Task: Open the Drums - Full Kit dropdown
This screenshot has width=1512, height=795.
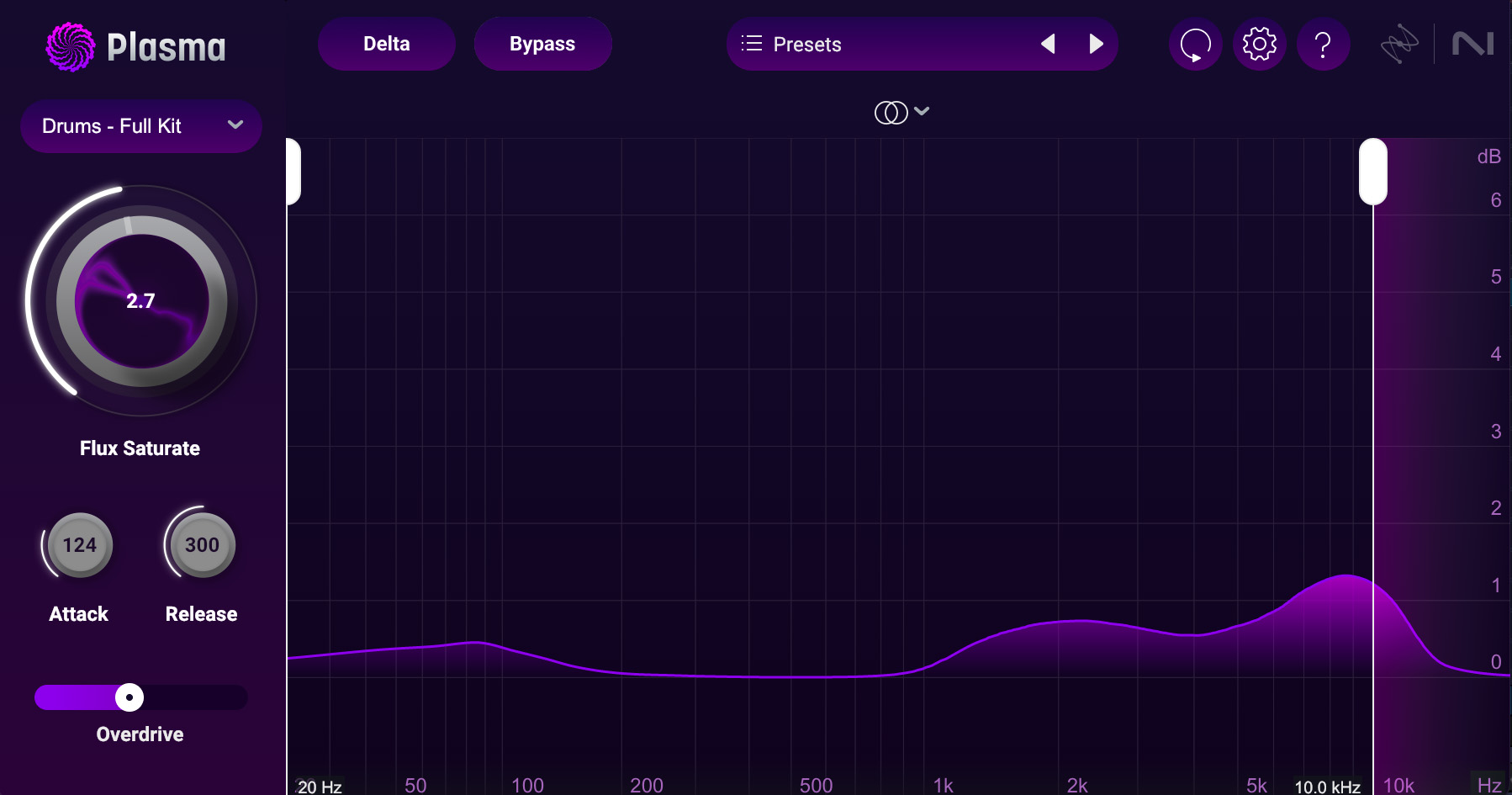Action: (141, 126)
